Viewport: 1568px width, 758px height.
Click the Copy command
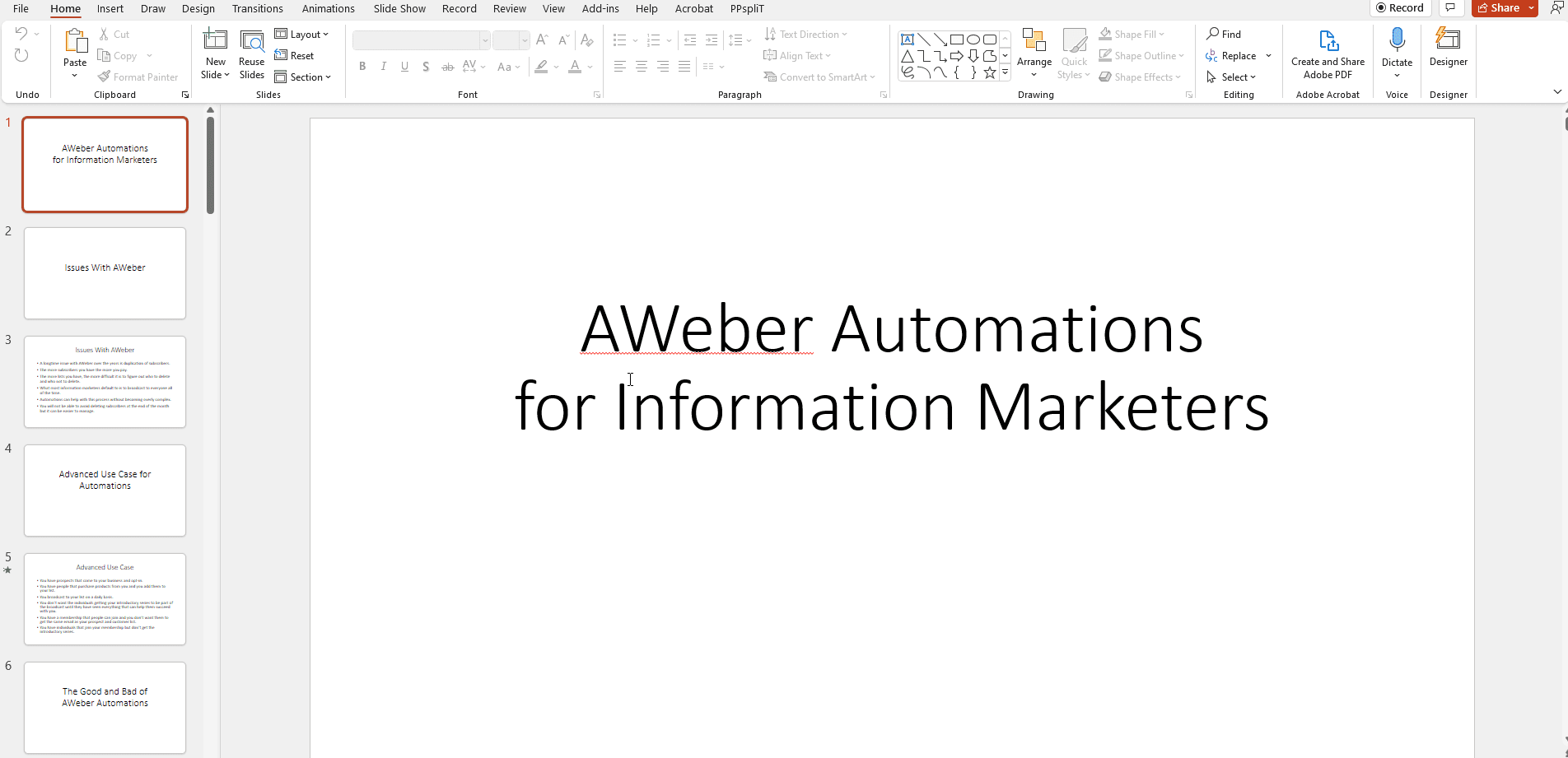(117, 56)
